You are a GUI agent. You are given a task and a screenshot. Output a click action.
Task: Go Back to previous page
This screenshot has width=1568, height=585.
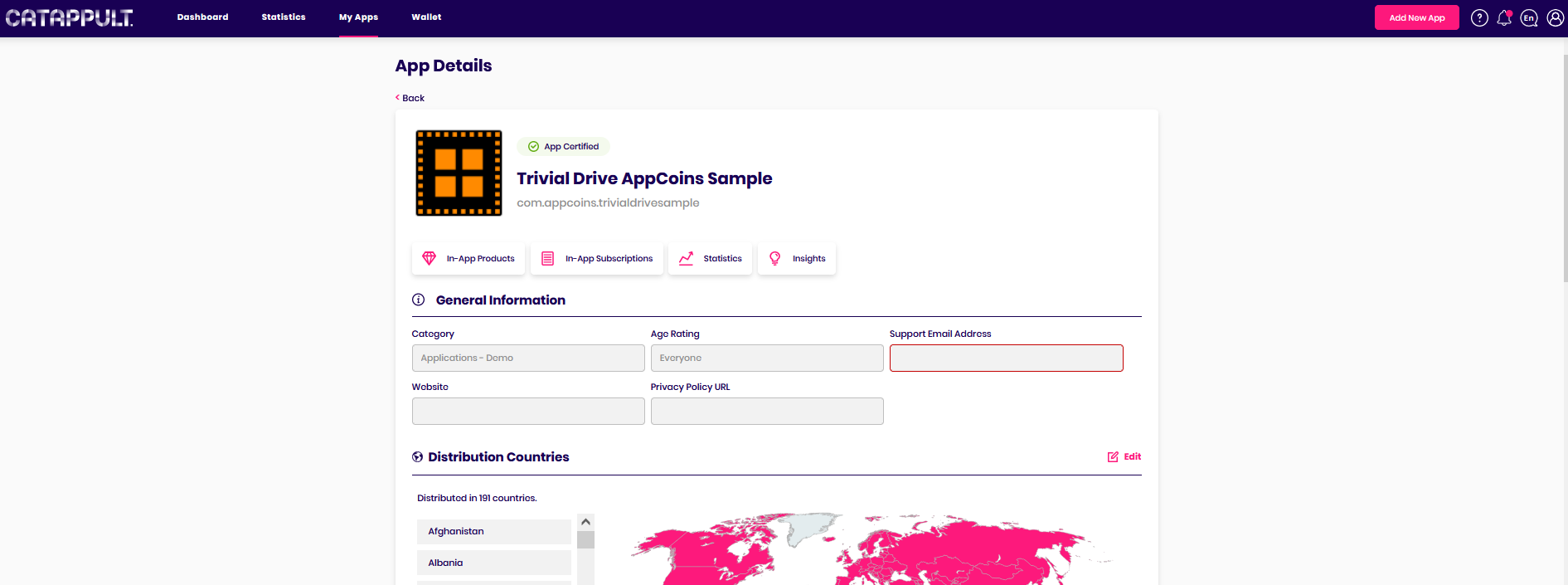point(410,98)
